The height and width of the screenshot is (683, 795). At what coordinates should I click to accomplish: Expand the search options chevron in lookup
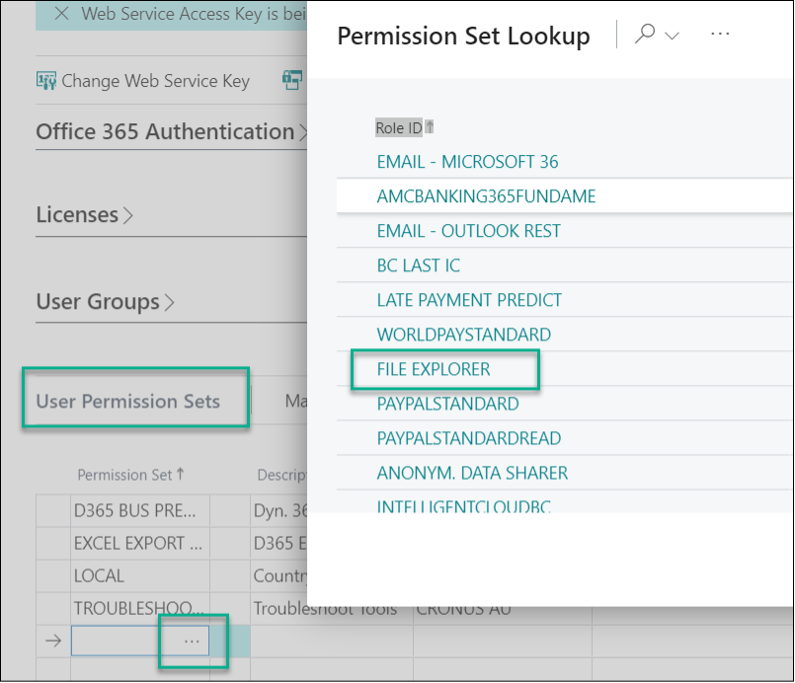coord(672,36)
